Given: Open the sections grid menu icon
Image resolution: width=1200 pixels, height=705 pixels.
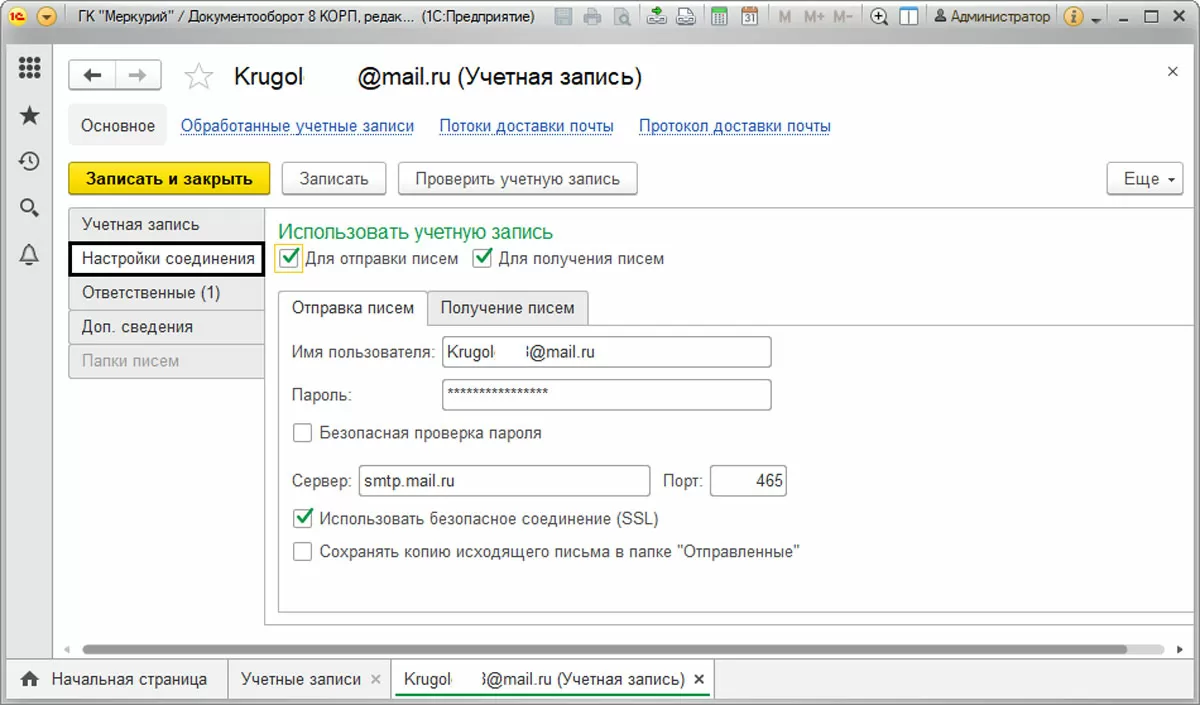Looking at the screenshot, I should 30,68.
